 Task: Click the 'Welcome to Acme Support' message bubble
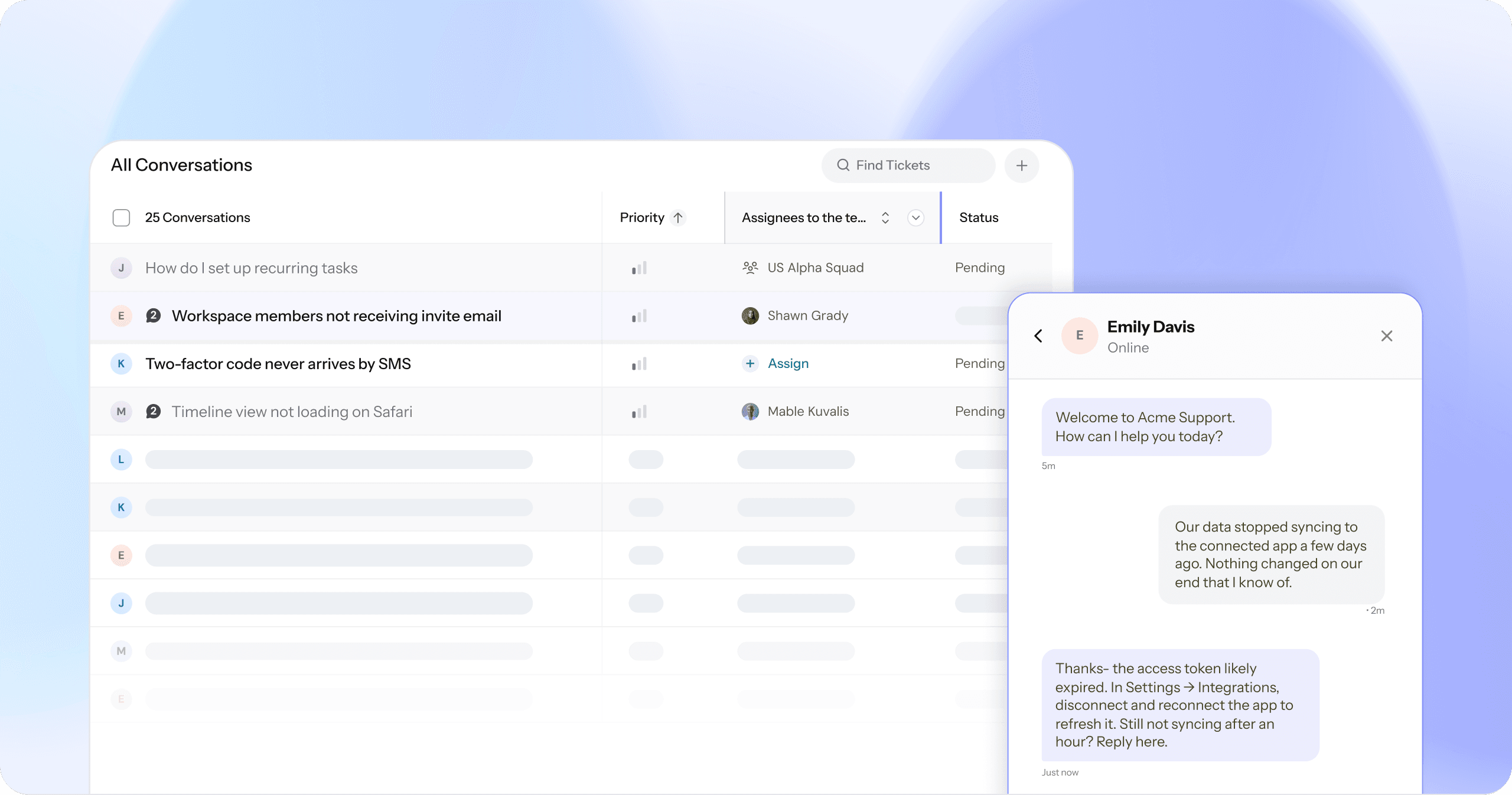(1156, 427)
